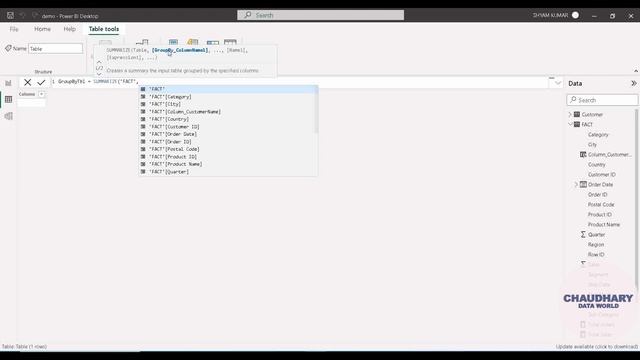This screenshot has width=640, height=360.
Task: Click the Data pane vertical scrollbar
Action: pos(636,198)
